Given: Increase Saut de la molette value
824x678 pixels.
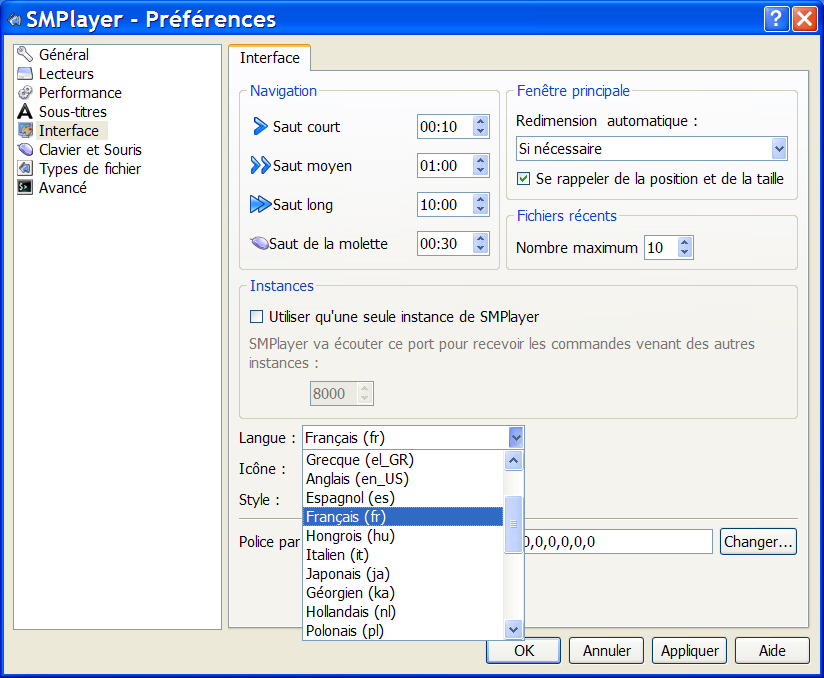Looking at the screenshot, I should (x=480, y=238).
